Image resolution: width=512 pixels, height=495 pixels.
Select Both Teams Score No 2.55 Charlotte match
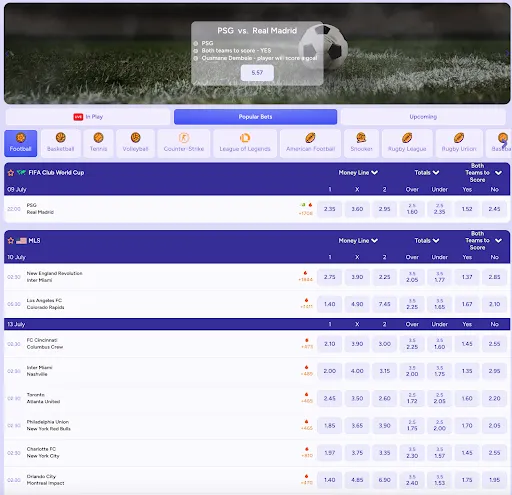click(494, 453)
